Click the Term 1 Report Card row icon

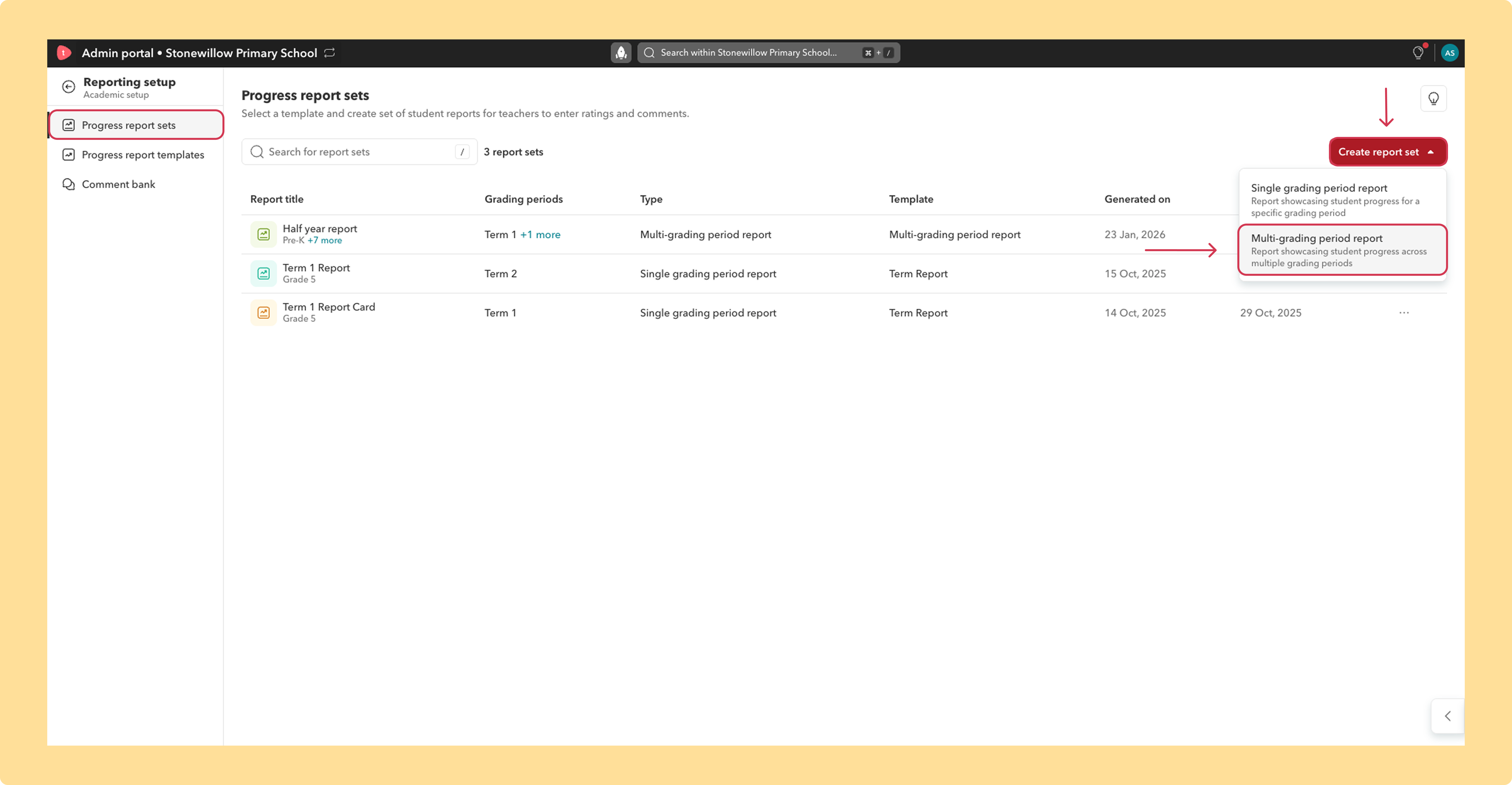coord(264,313)
